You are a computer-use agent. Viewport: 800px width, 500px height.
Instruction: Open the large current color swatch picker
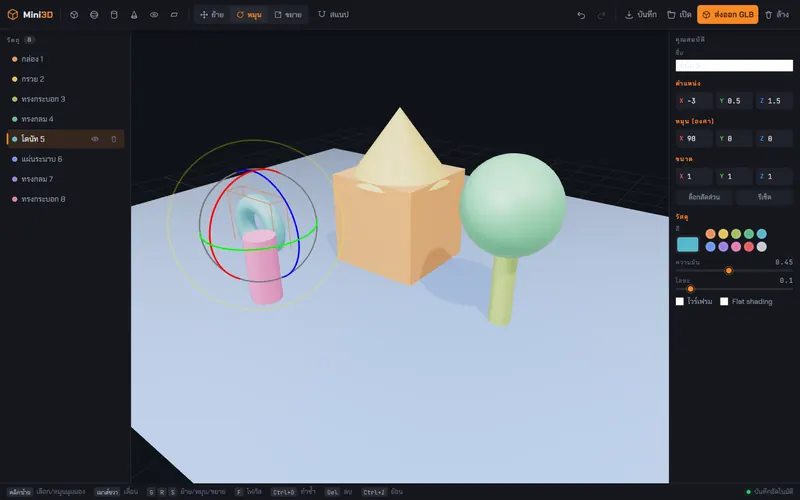pyautogui.click(x=688, y=244)
